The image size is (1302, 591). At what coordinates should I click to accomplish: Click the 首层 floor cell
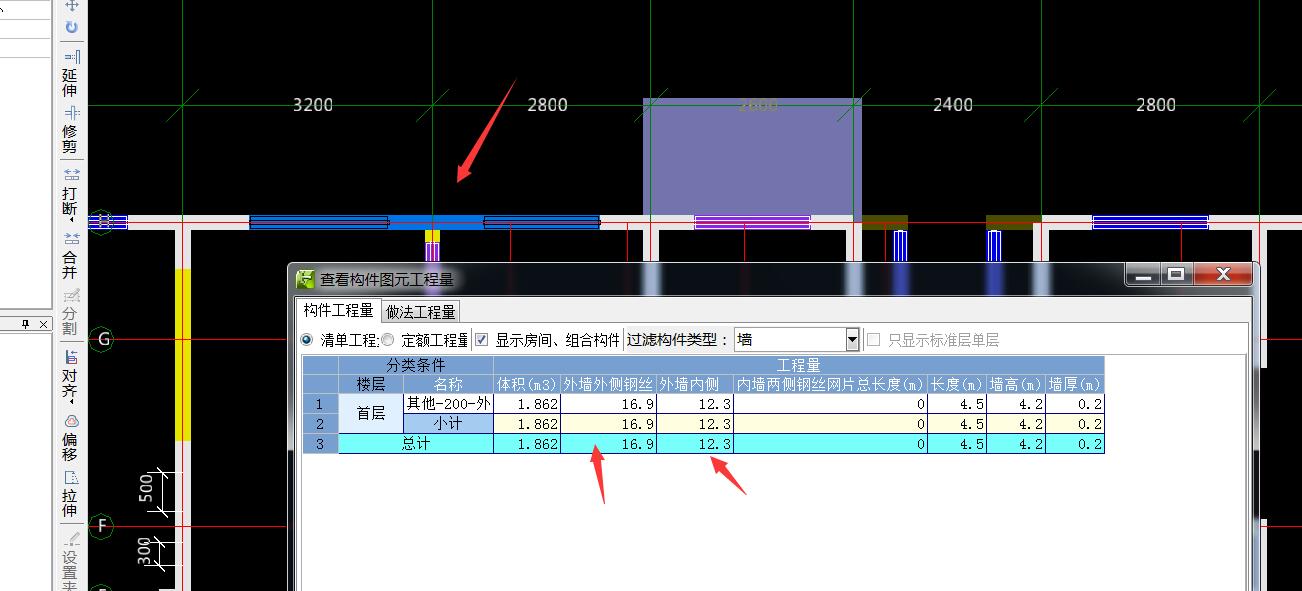coord(370,414)
